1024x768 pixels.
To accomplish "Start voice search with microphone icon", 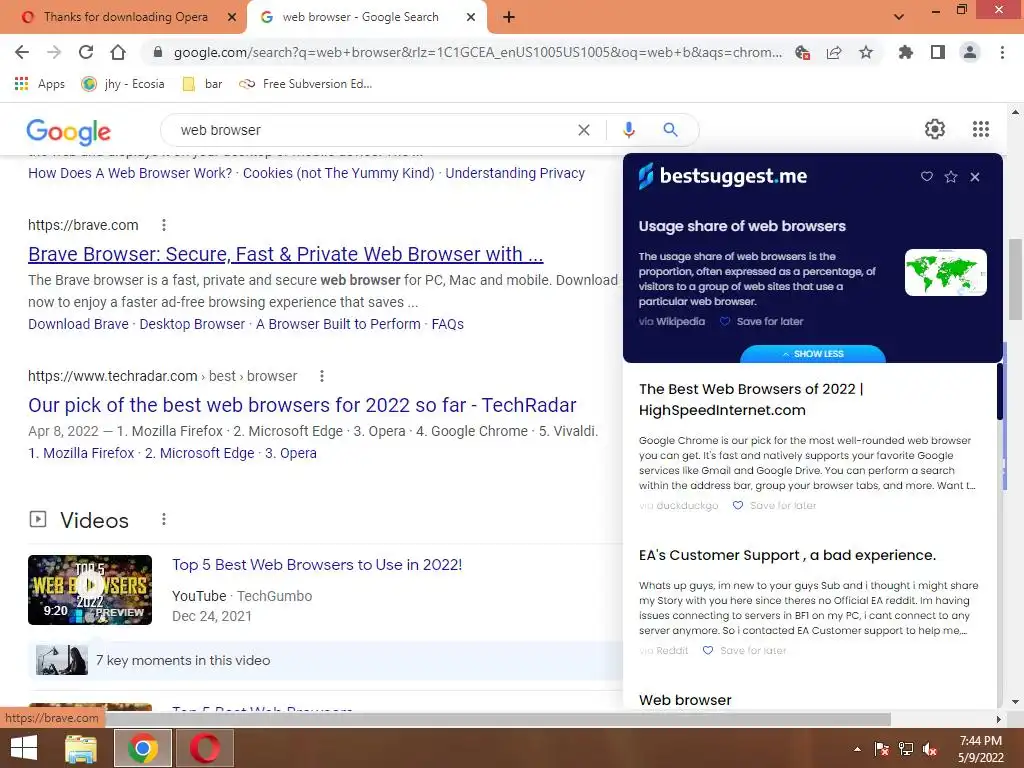I will pos(629,130).
